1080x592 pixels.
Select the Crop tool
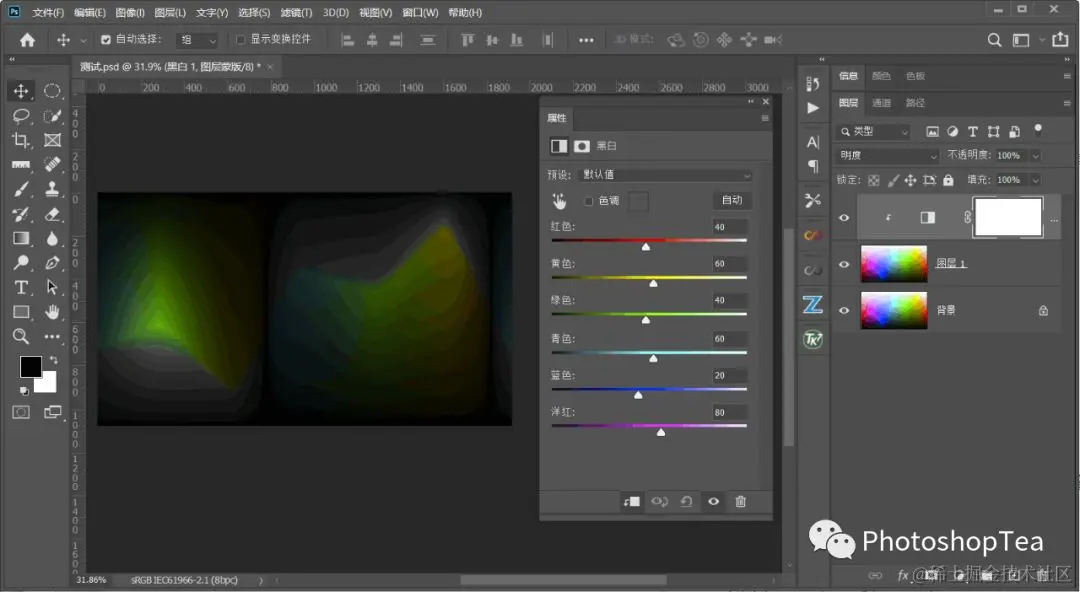tap(21, 140)
